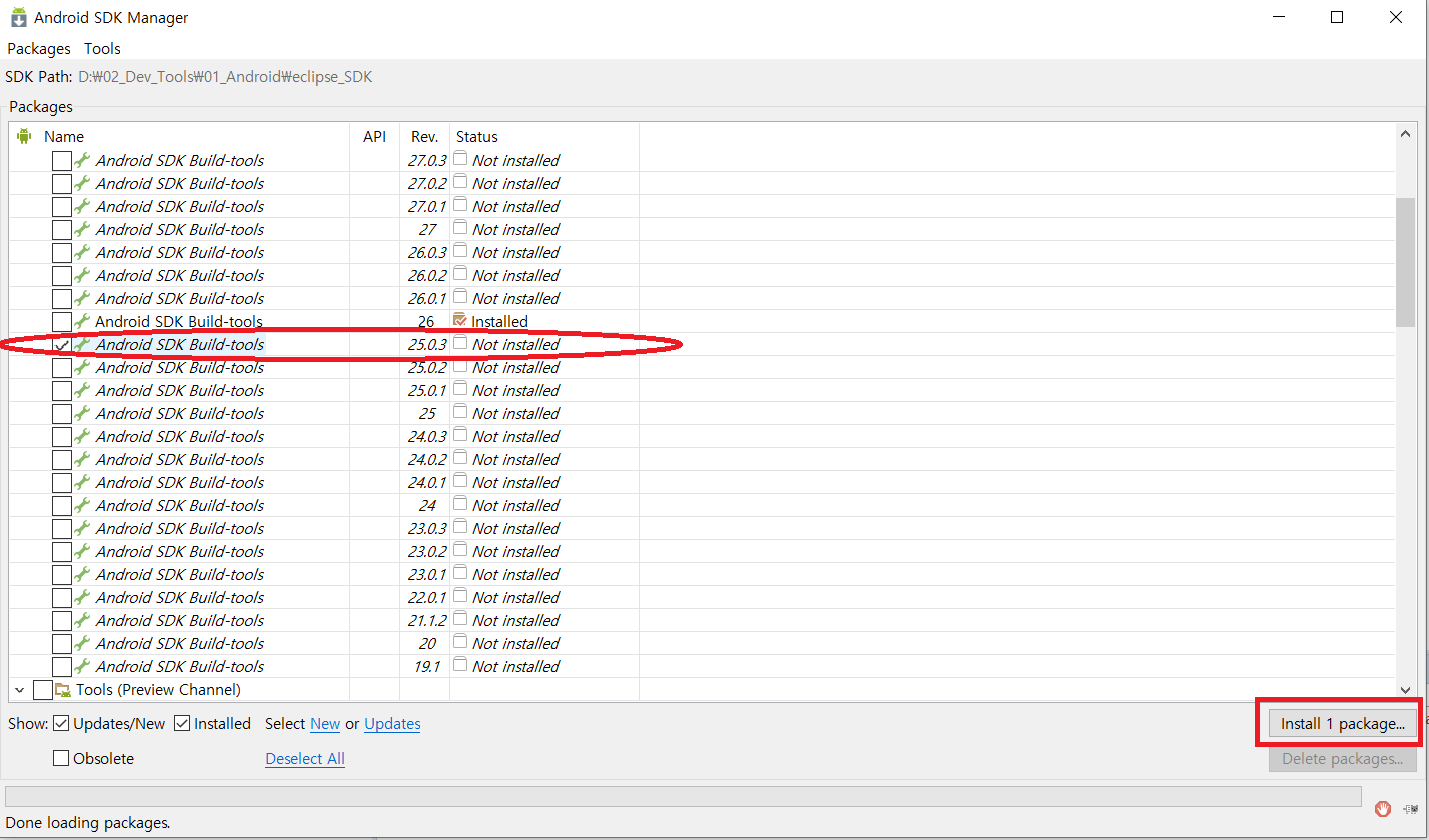This screenshot has width=1429, height=840.
Task: Uncheck the Build-tools 25.0.3 package checkbox
Action: [62, 344]
